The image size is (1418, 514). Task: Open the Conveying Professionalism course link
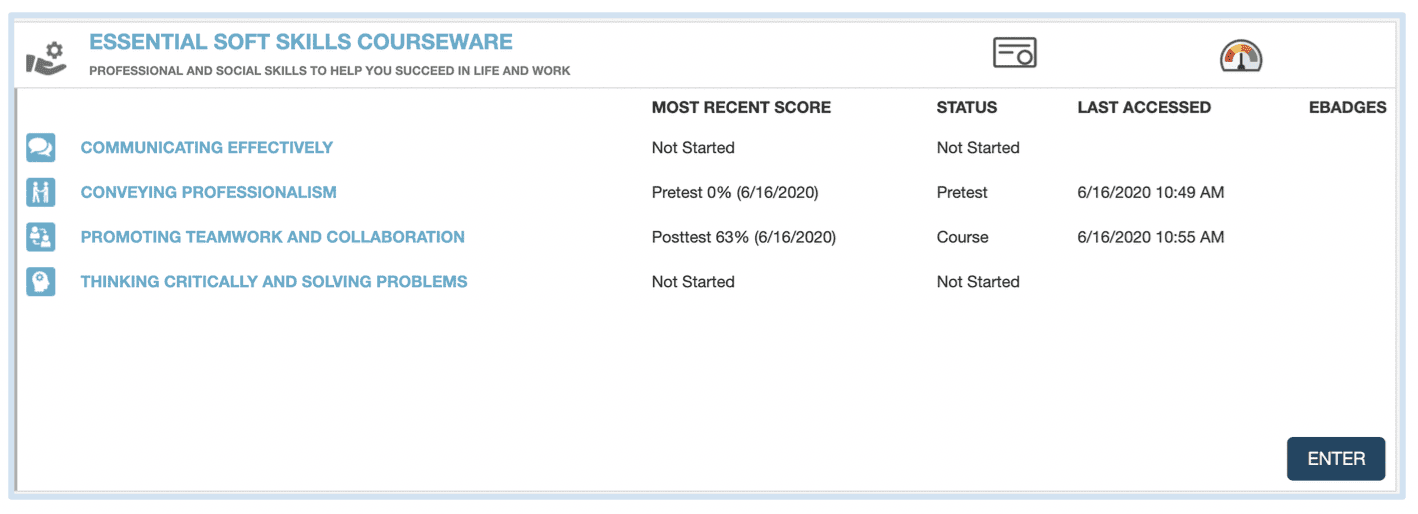click(209, 192)
